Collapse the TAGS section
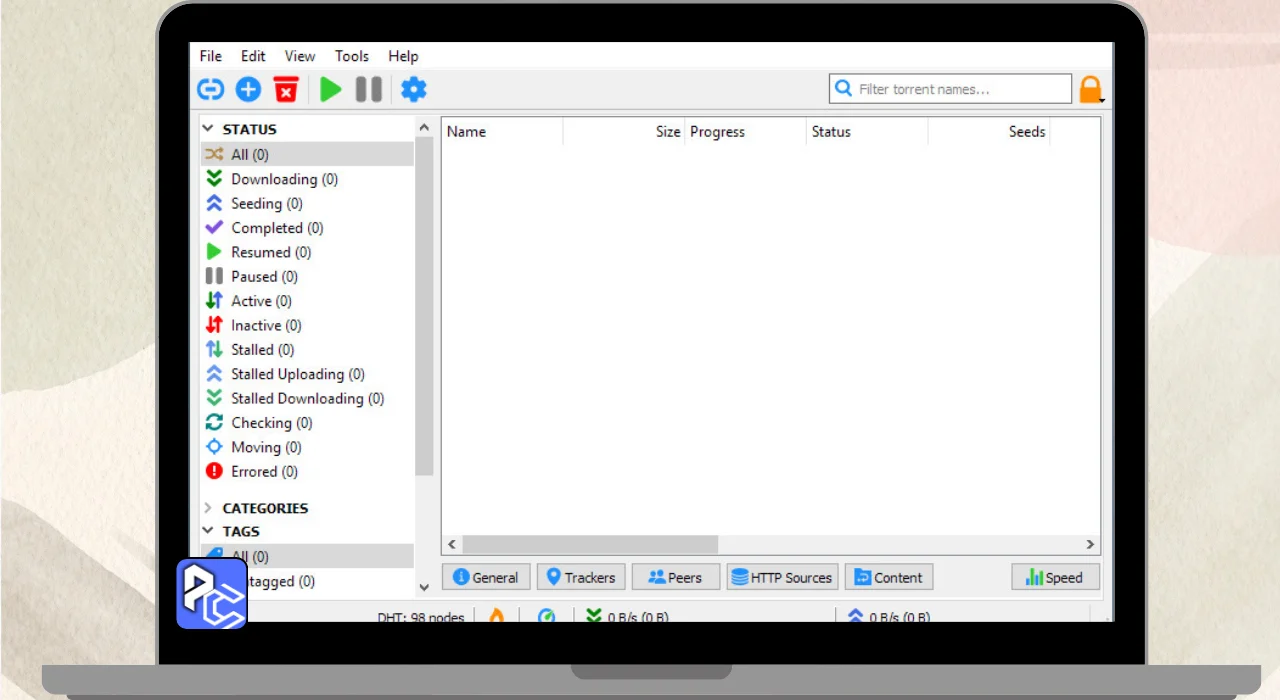Screen dimensions: 1280x700 (x=208, y=532)
